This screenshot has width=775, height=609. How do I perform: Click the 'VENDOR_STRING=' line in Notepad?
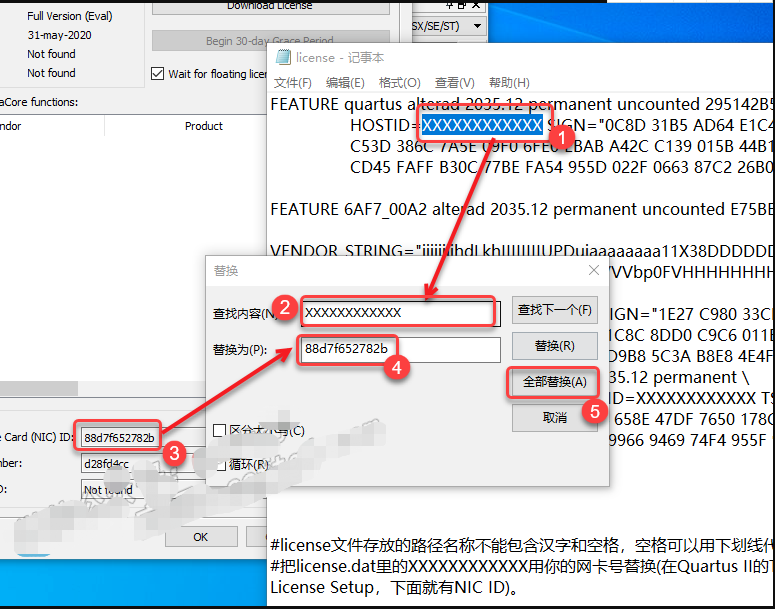(522, 250)
